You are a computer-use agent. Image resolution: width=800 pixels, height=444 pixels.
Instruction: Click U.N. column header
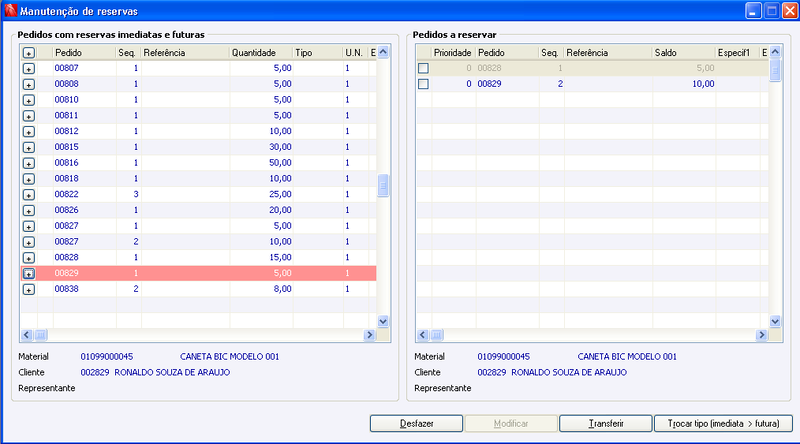tap(355, 53)
